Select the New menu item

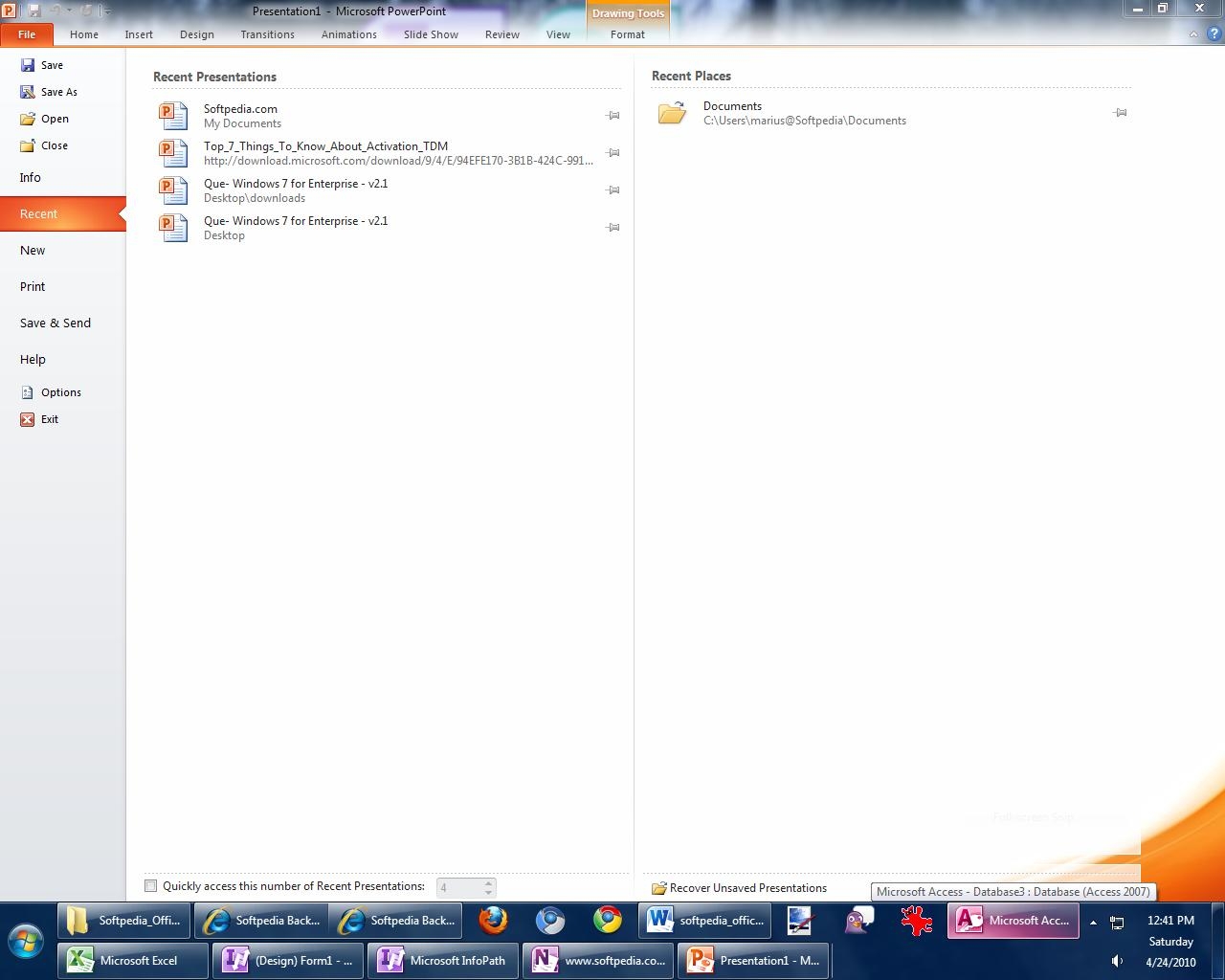click(x=33, y=251)
